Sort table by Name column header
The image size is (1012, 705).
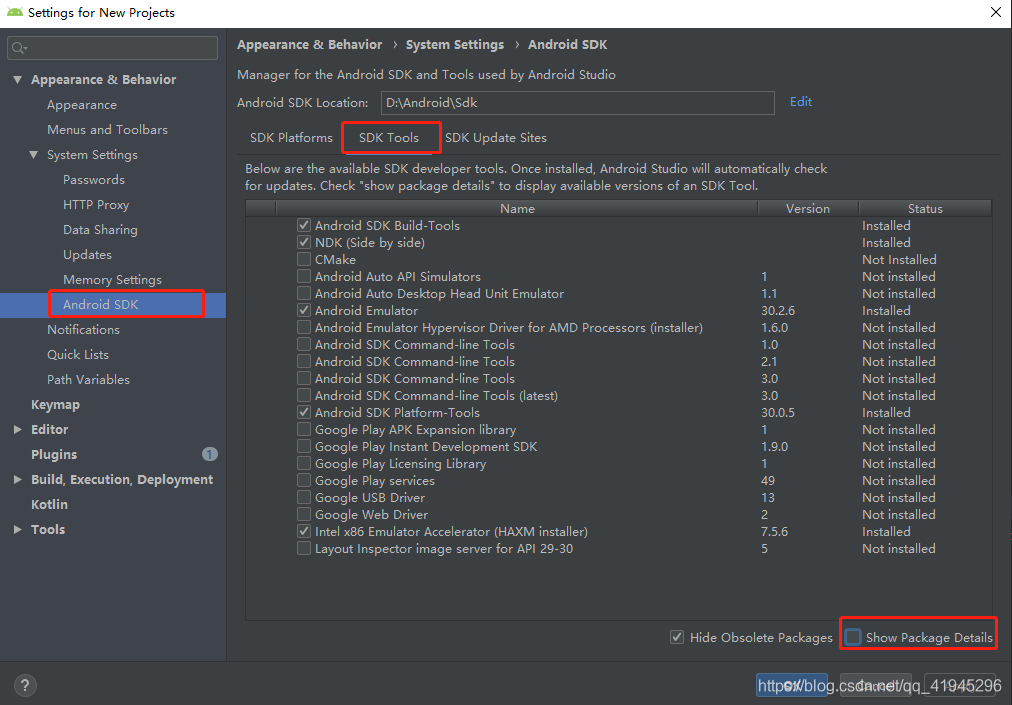(517, 209)
